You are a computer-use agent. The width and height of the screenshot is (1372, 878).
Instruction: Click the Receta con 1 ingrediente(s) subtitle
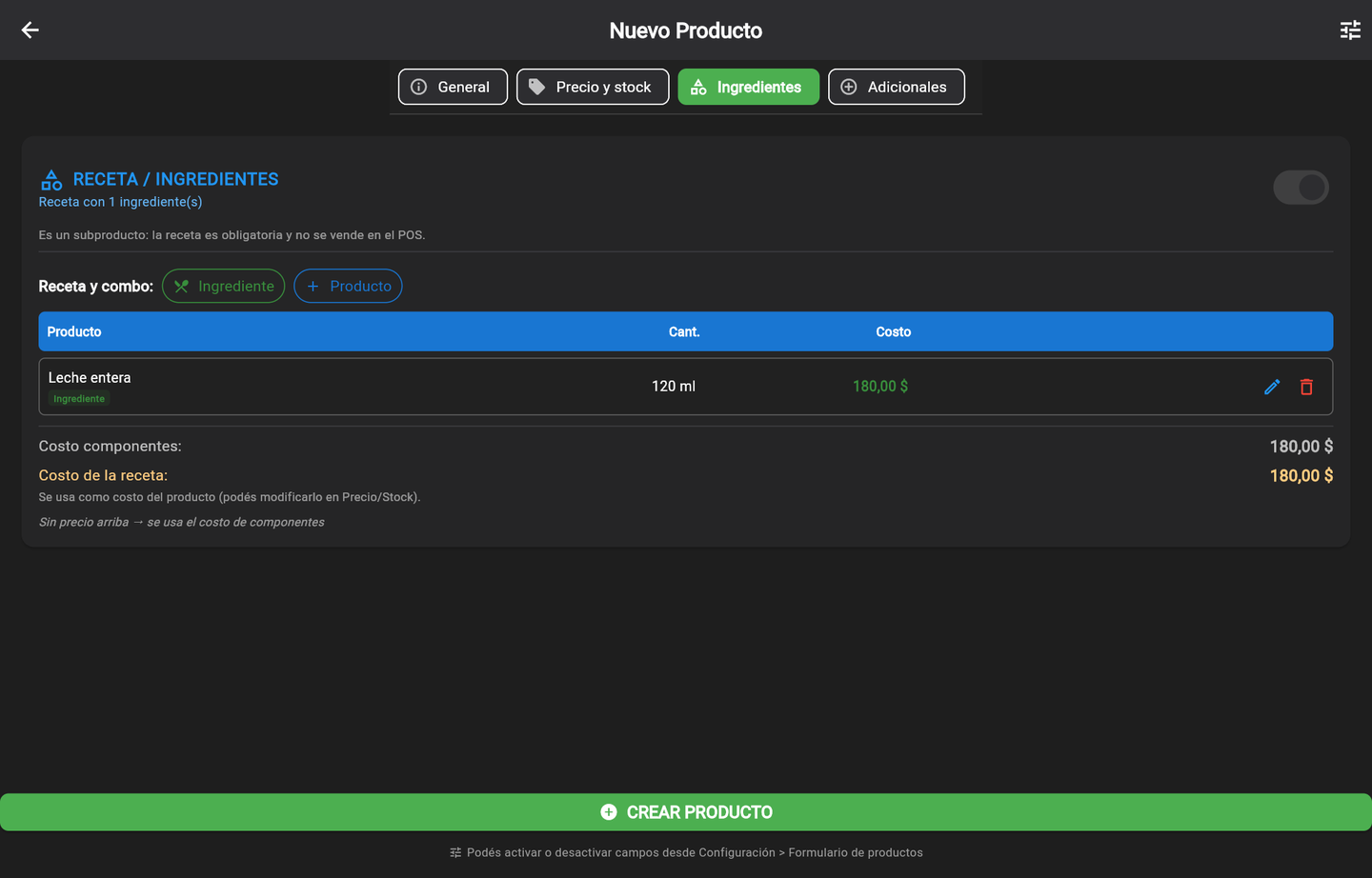coord(120,202)
